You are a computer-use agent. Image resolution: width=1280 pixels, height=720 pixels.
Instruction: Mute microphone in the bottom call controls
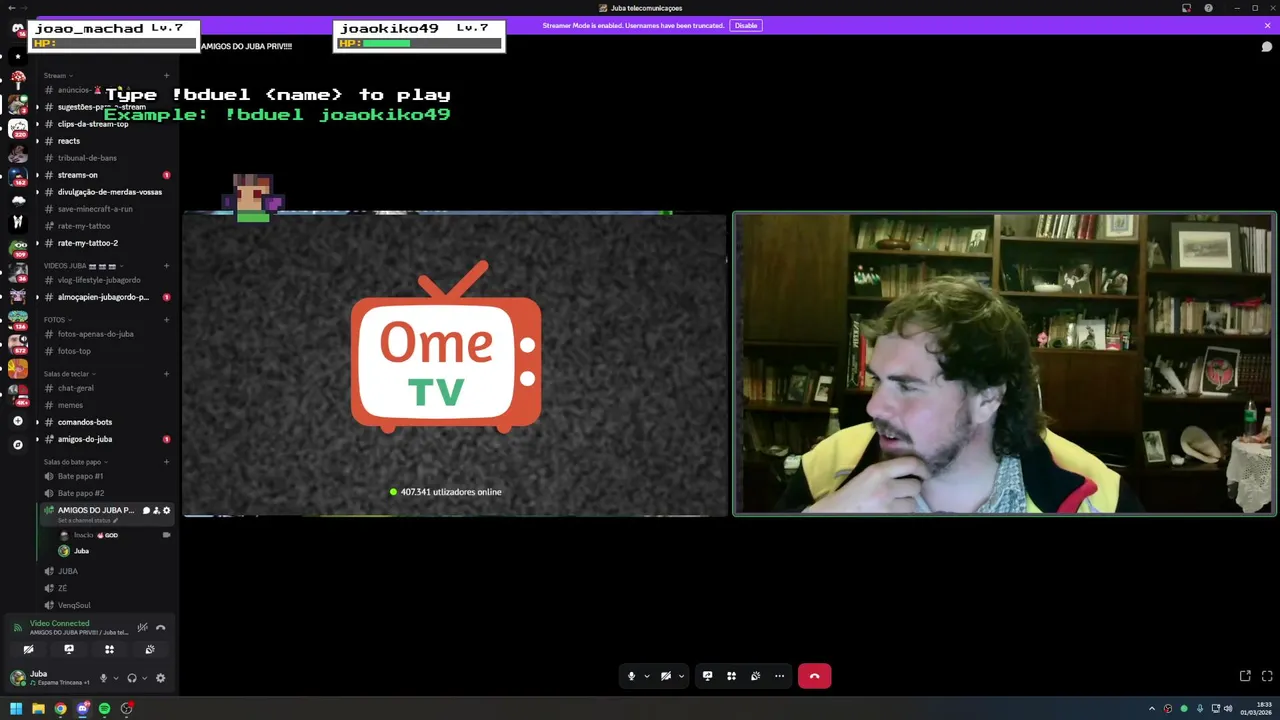[x=631, y=676]
